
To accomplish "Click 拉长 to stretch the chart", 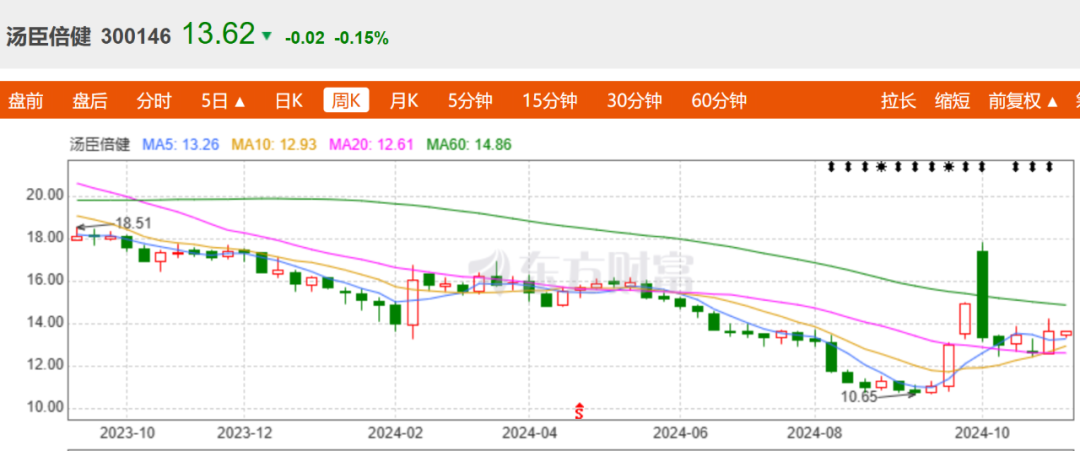I will 898,100.
